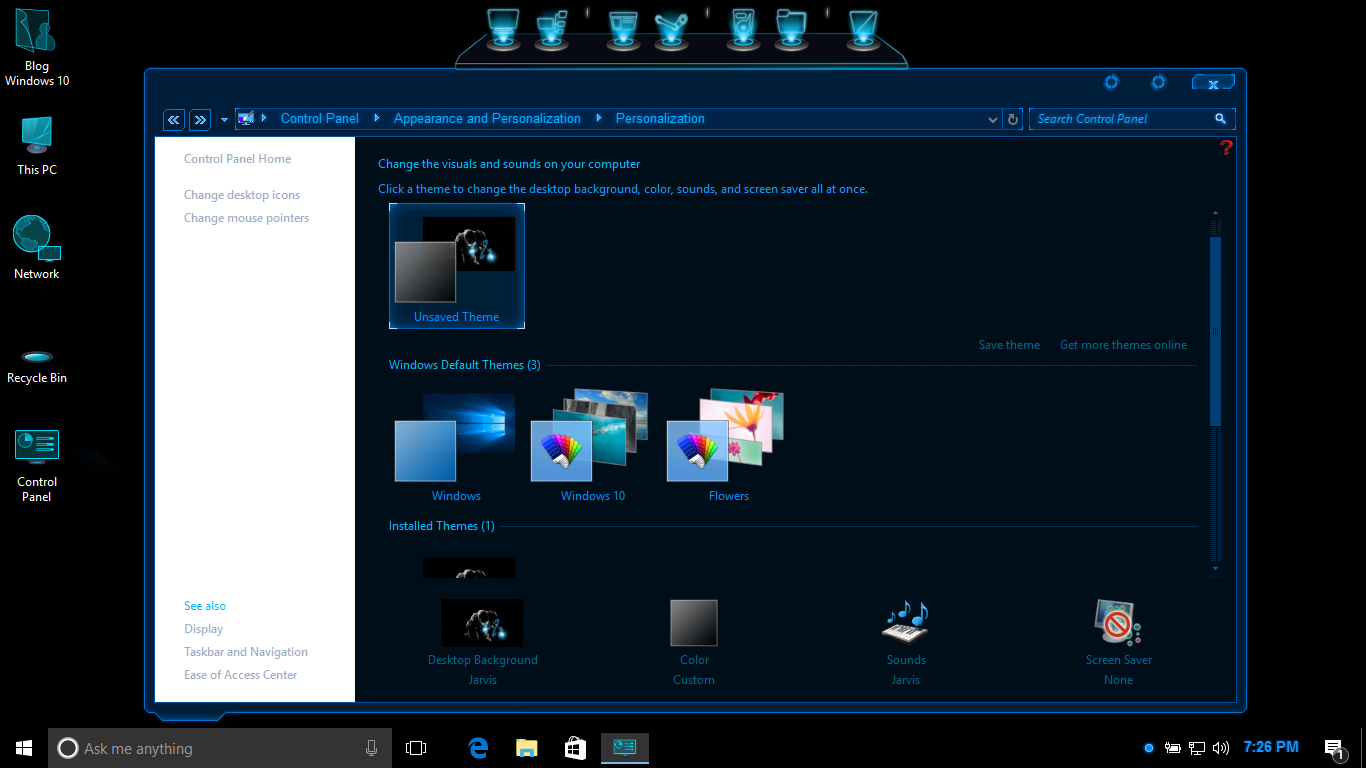1366x768 pixels.
Task: Refresh the Control Panel address bar
Action: (1013, 119)
